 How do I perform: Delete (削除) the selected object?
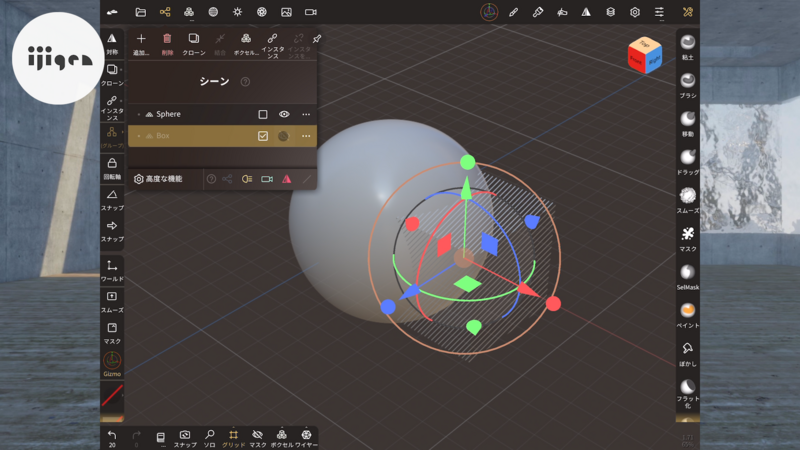(x=167, y=44)
